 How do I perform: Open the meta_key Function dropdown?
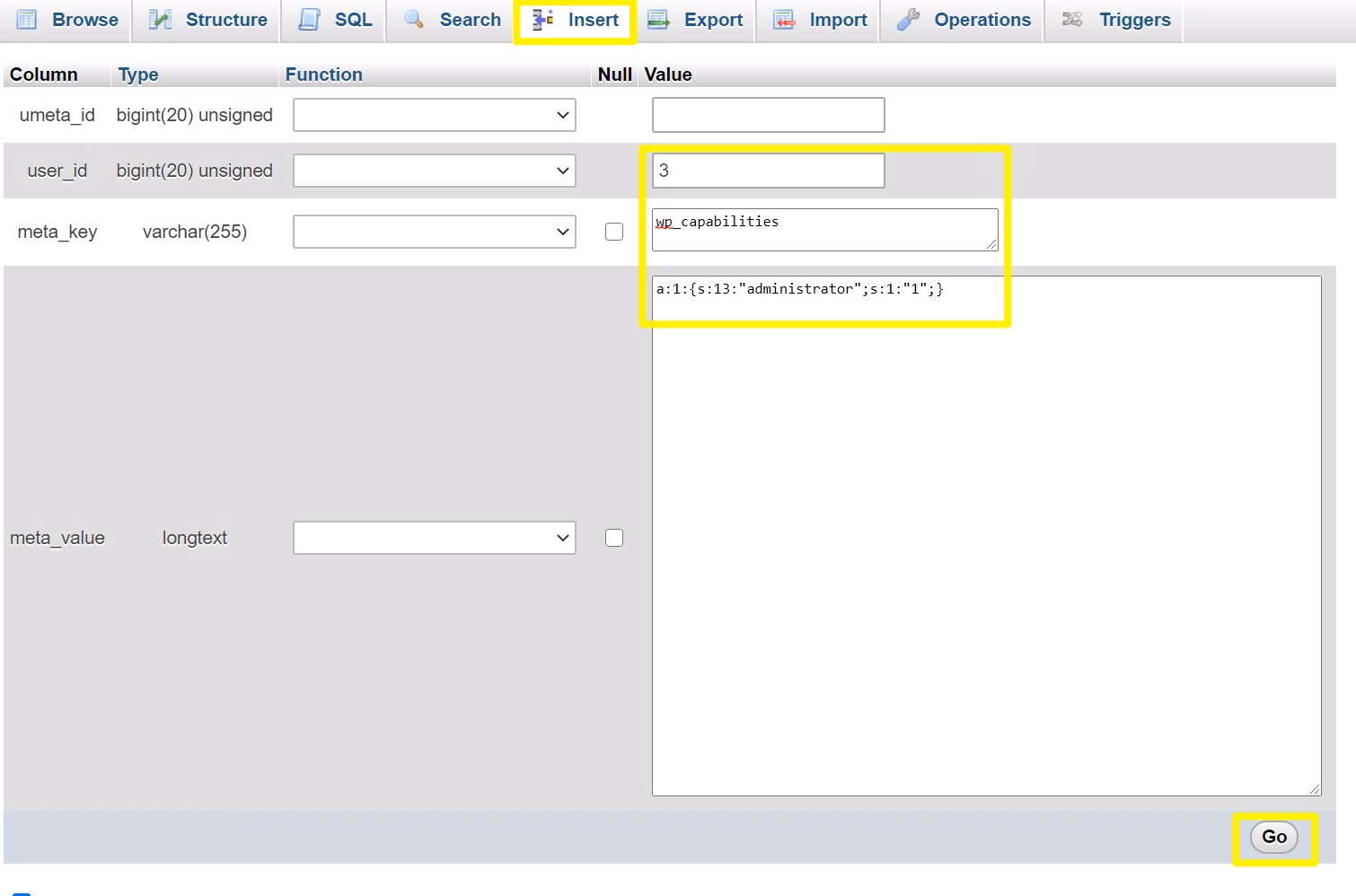(x=434, y=231)
